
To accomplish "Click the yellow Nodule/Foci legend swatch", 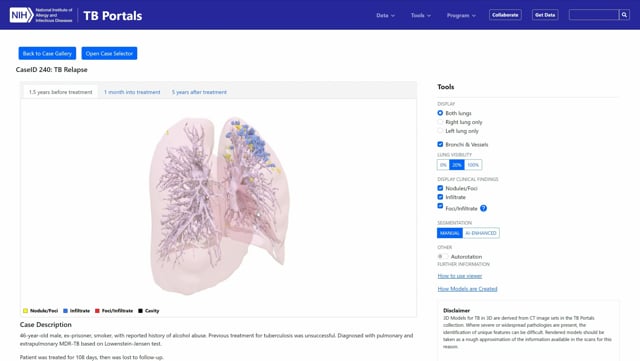I will click(25, 311).
